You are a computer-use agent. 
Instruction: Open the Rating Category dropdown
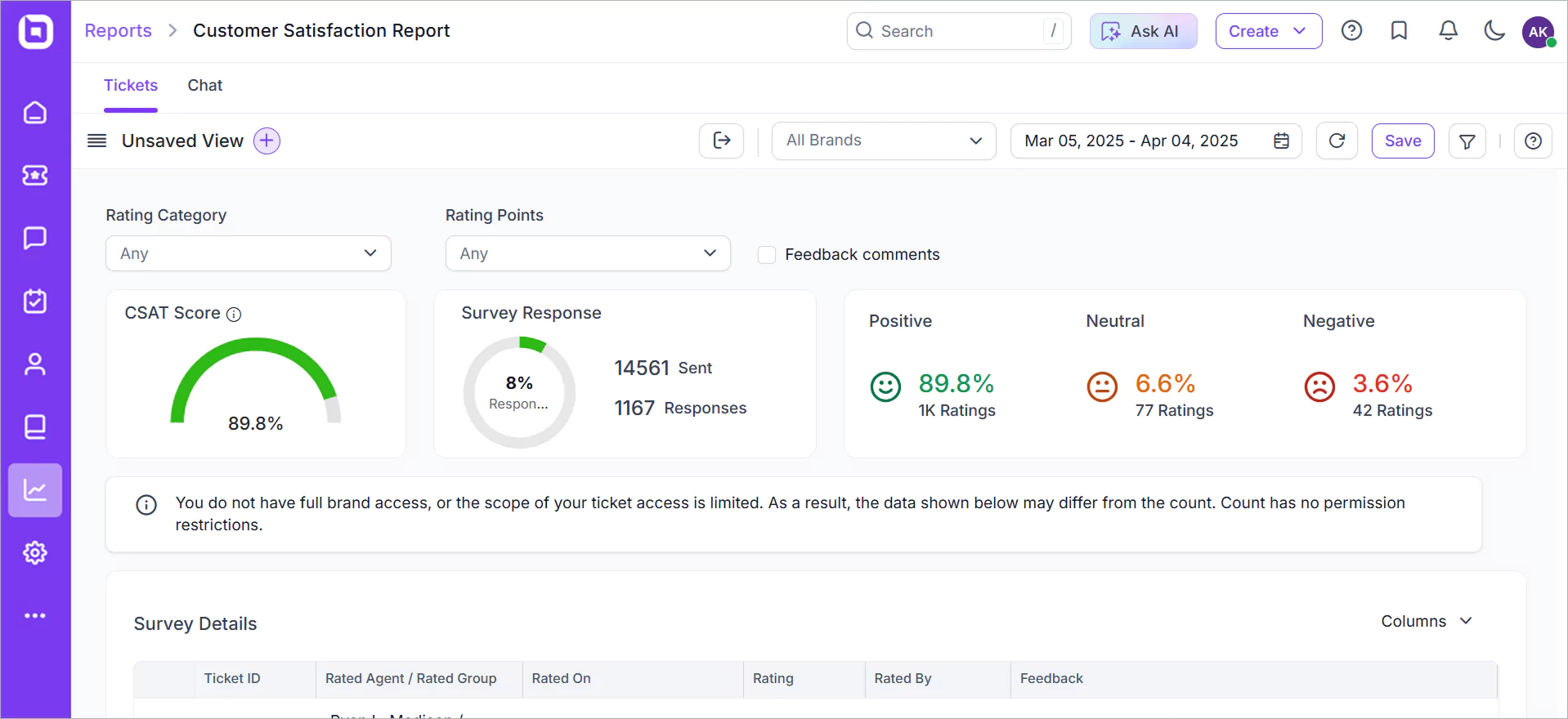(x=249, y=253)
